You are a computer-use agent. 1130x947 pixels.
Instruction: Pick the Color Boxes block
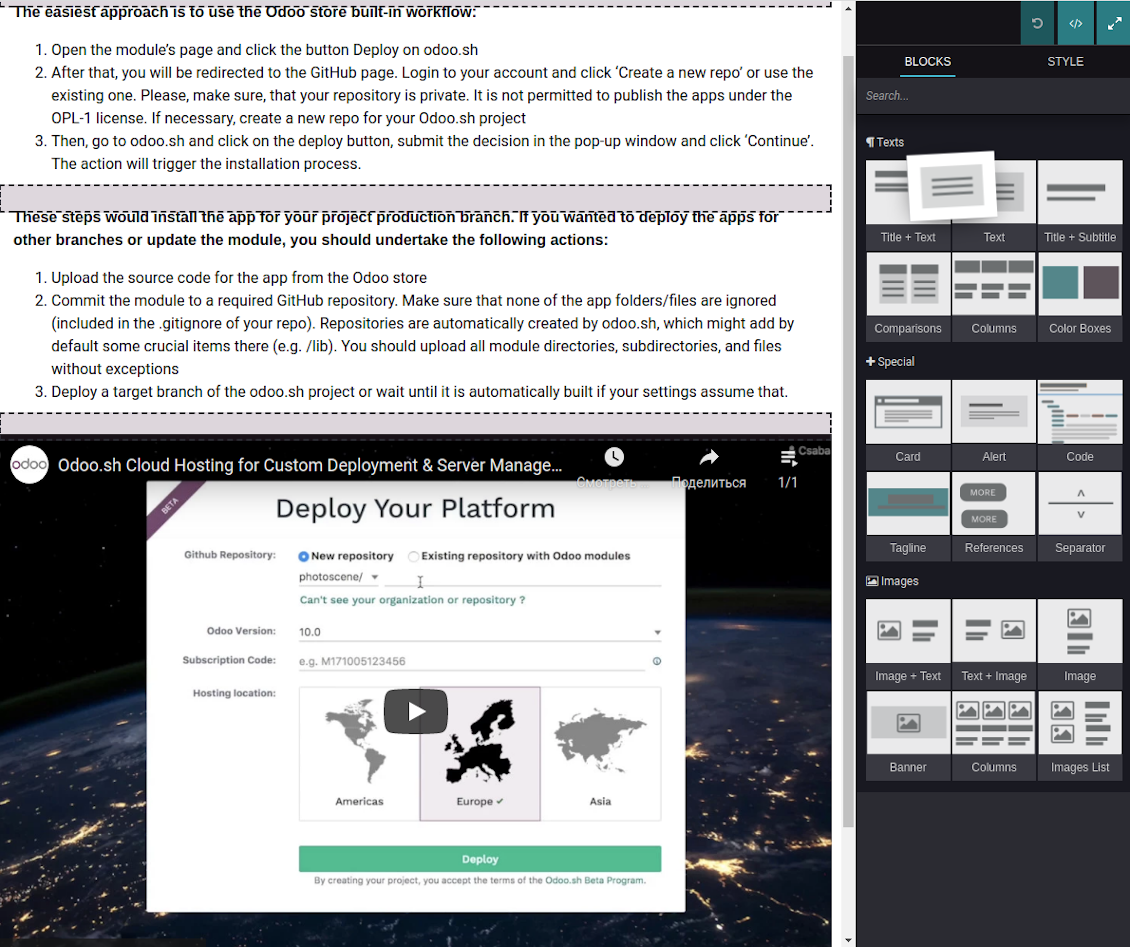[1080, 295]
